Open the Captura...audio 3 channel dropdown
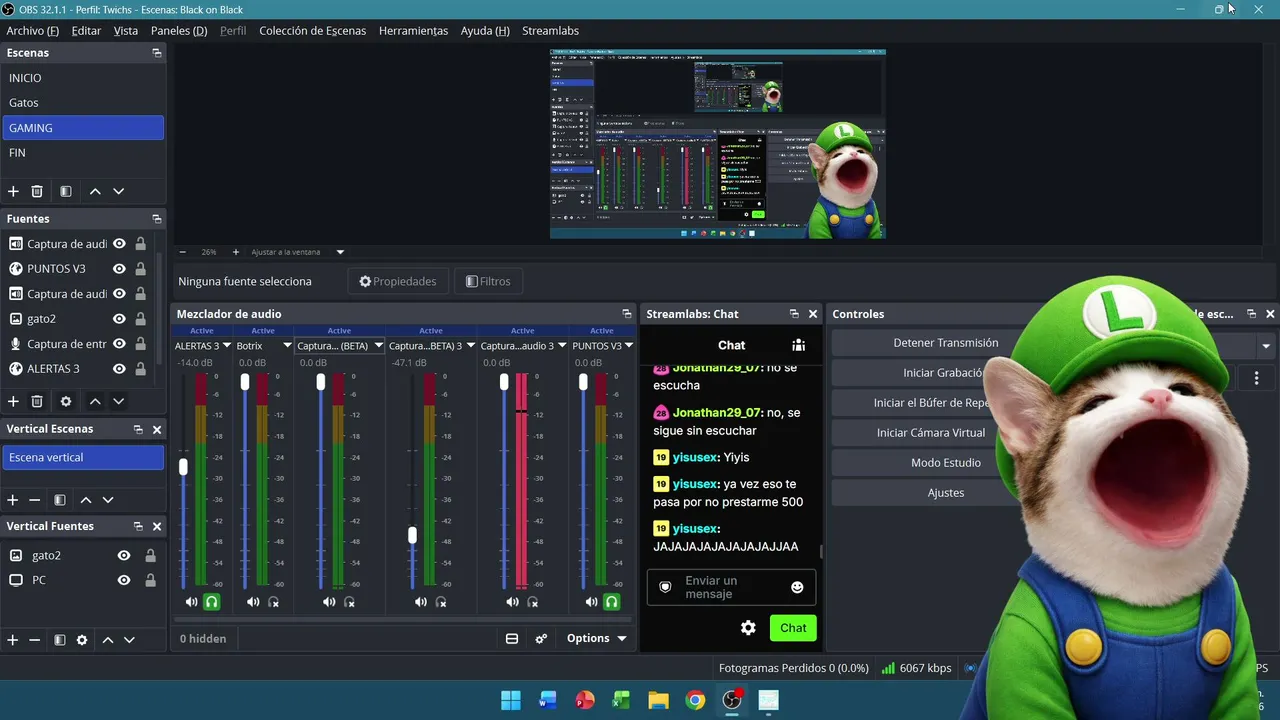This screenshot has width=1280, height=720. [562, 346]
